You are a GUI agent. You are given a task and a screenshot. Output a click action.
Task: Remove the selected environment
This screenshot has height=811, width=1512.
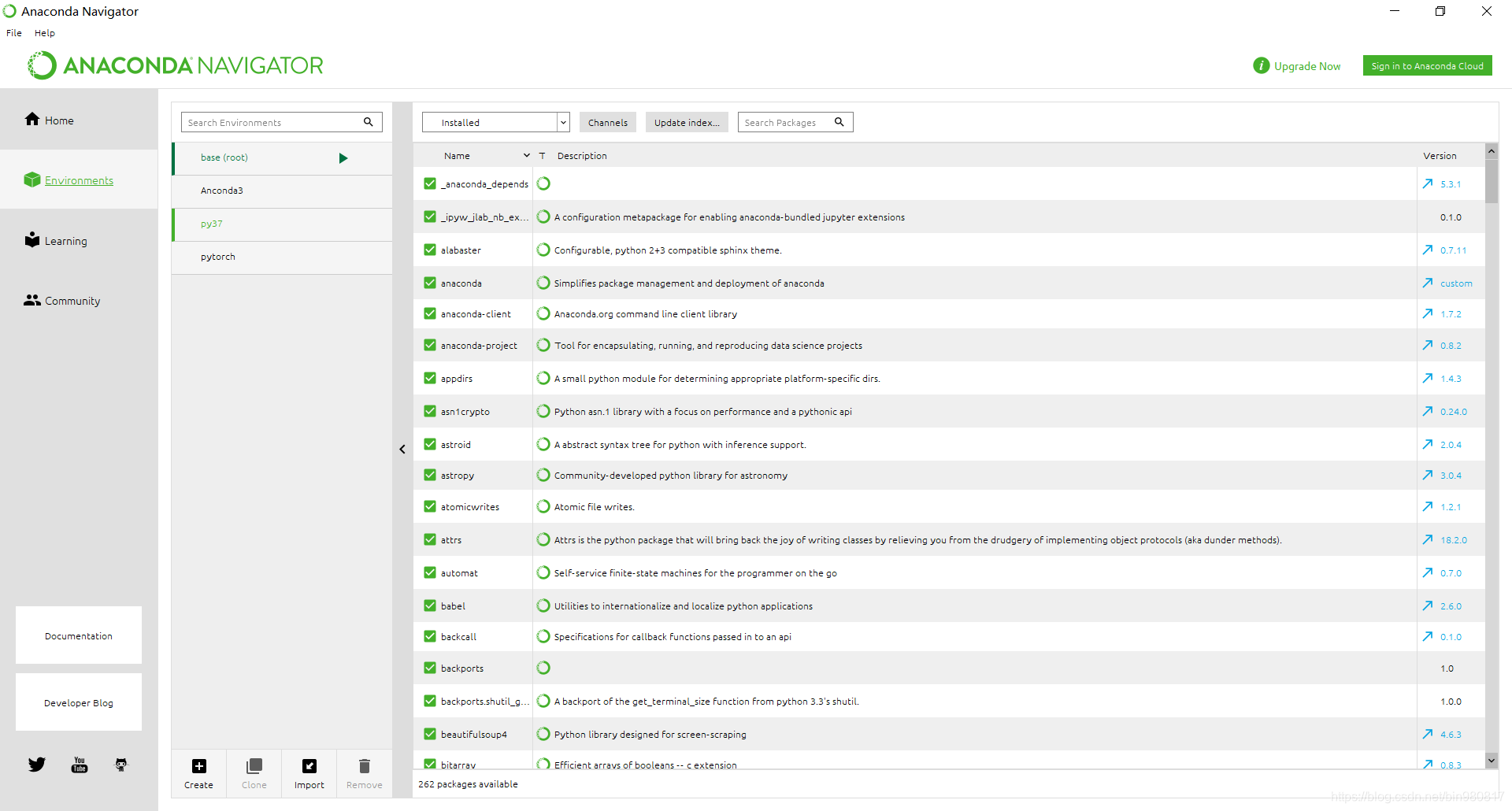pyautogui.click(x=365, y=773)
